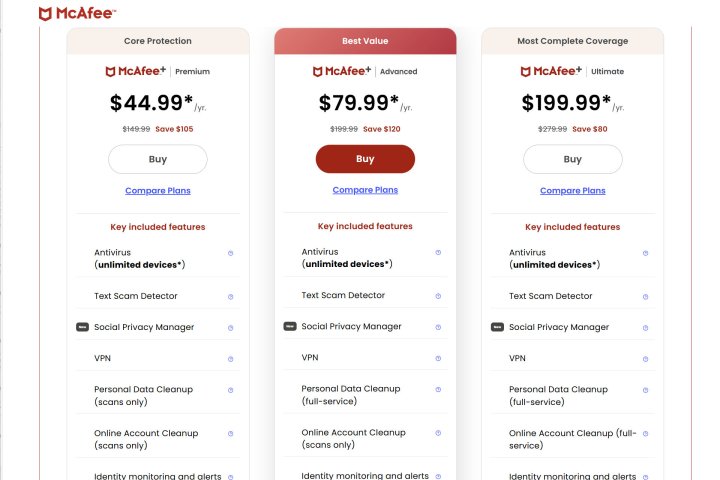Open info icon for Advanced Text Scam Detector

point(438,295)
